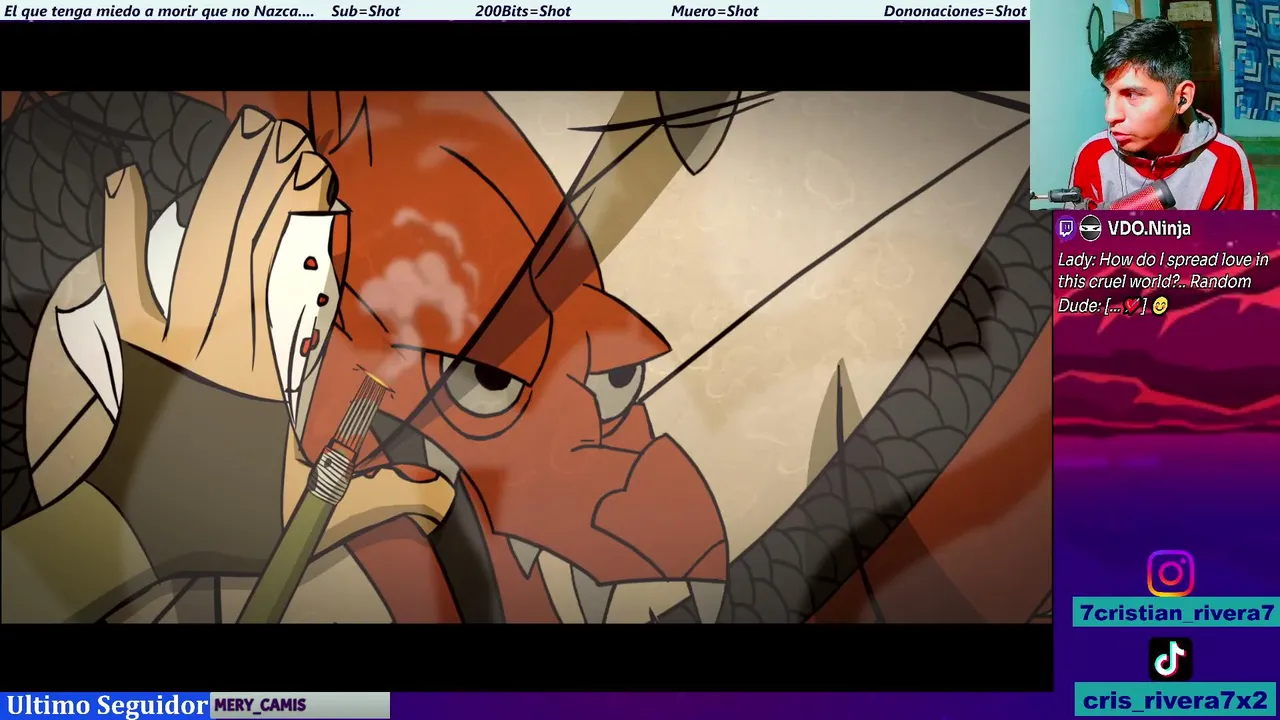Click the Instagram logo icon
Image resolution: width=1280 pixels, height=720 pixels.
coord(1170,574)
